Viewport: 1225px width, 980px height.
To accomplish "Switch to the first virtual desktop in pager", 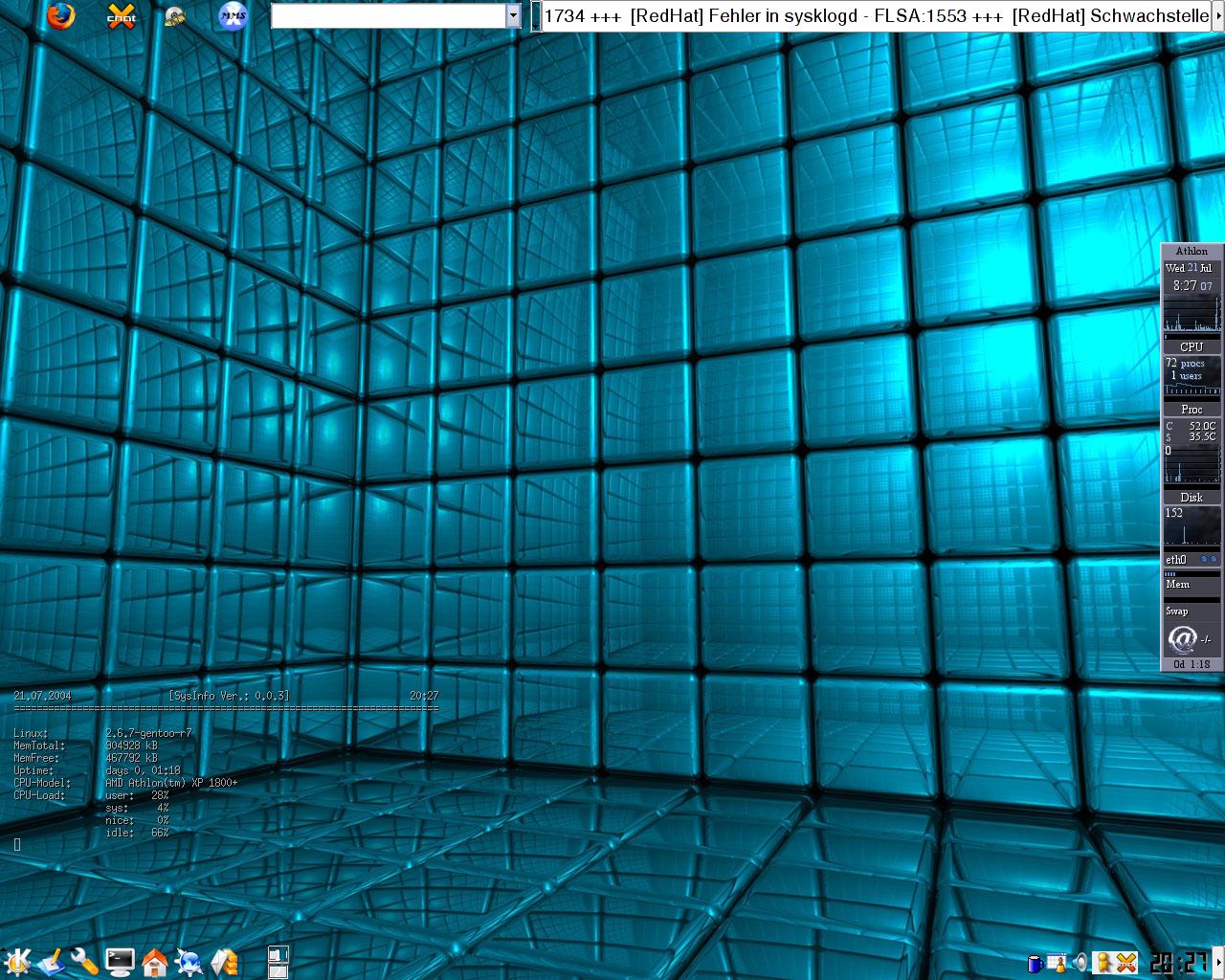I will pyautogui.click(x=278, y=954).
